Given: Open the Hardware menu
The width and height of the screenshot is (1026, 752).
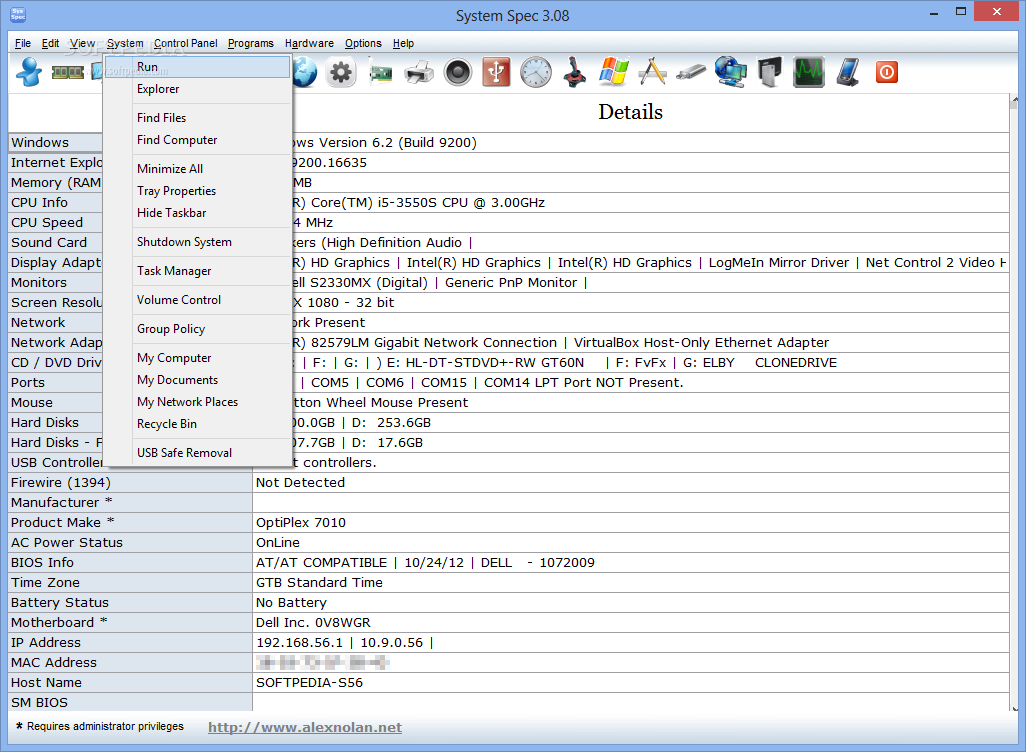Looking at the screenshot, I should 309,43.
